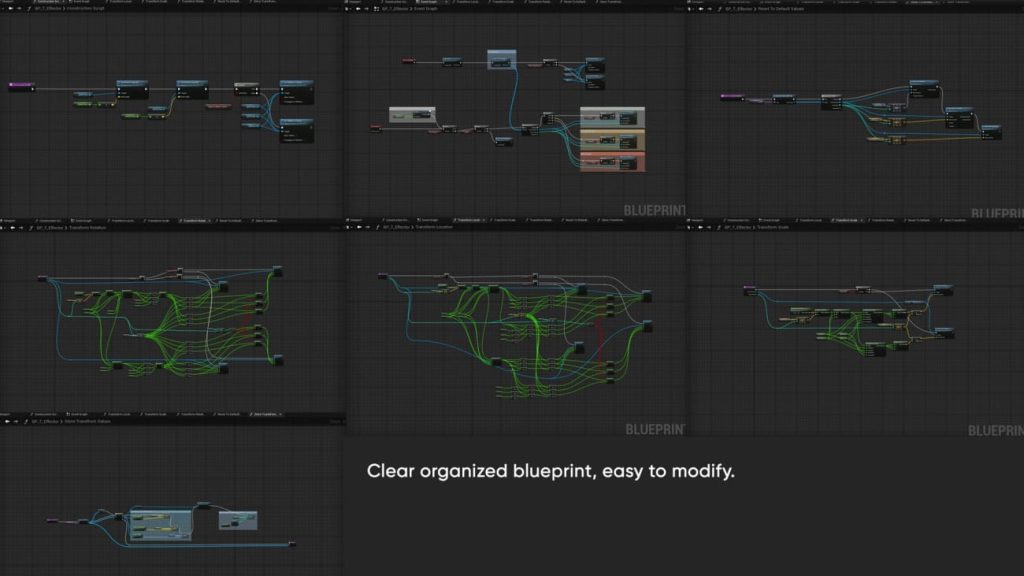Select the Transform Rotation tab in the rotation panel
Viewport: 1024px width, 576px height.
coord(195,219)
